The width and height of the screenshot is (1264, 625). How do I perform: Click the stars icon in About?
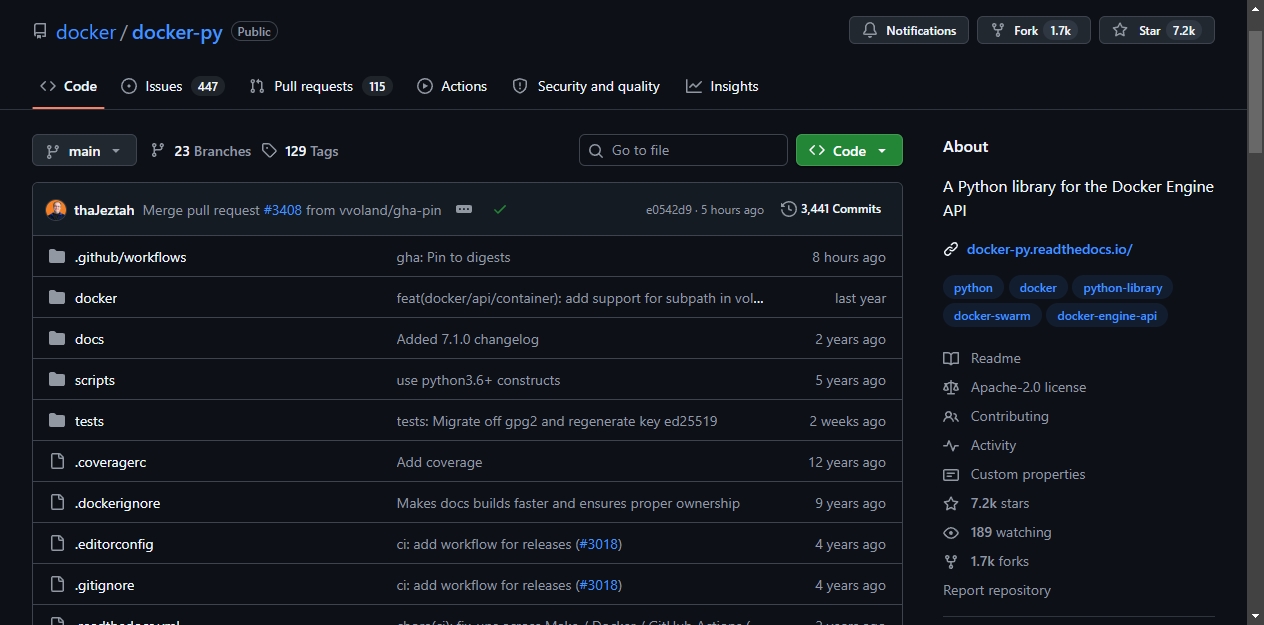point(951,503)
